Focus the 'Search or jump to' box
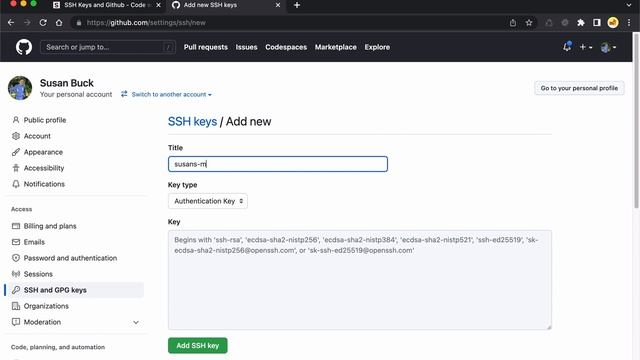The image size is (640, 360). click(108, 47)
